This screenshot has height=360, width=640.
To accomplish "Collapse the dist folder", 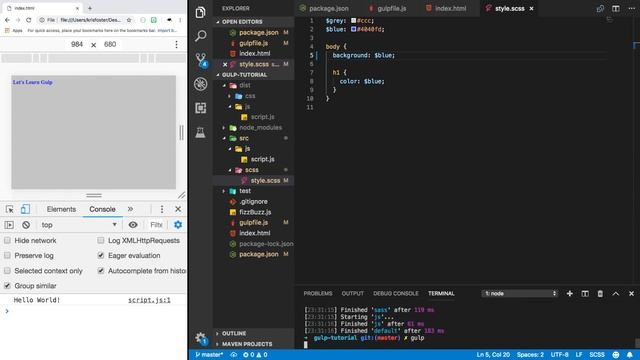I will coord(224,85).
